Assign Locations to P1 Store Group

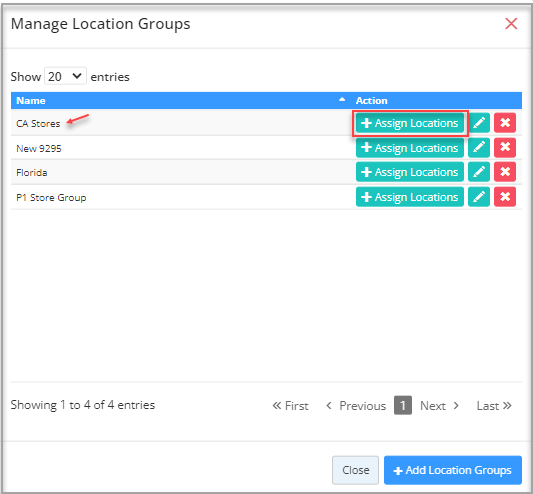pos(410,197)
